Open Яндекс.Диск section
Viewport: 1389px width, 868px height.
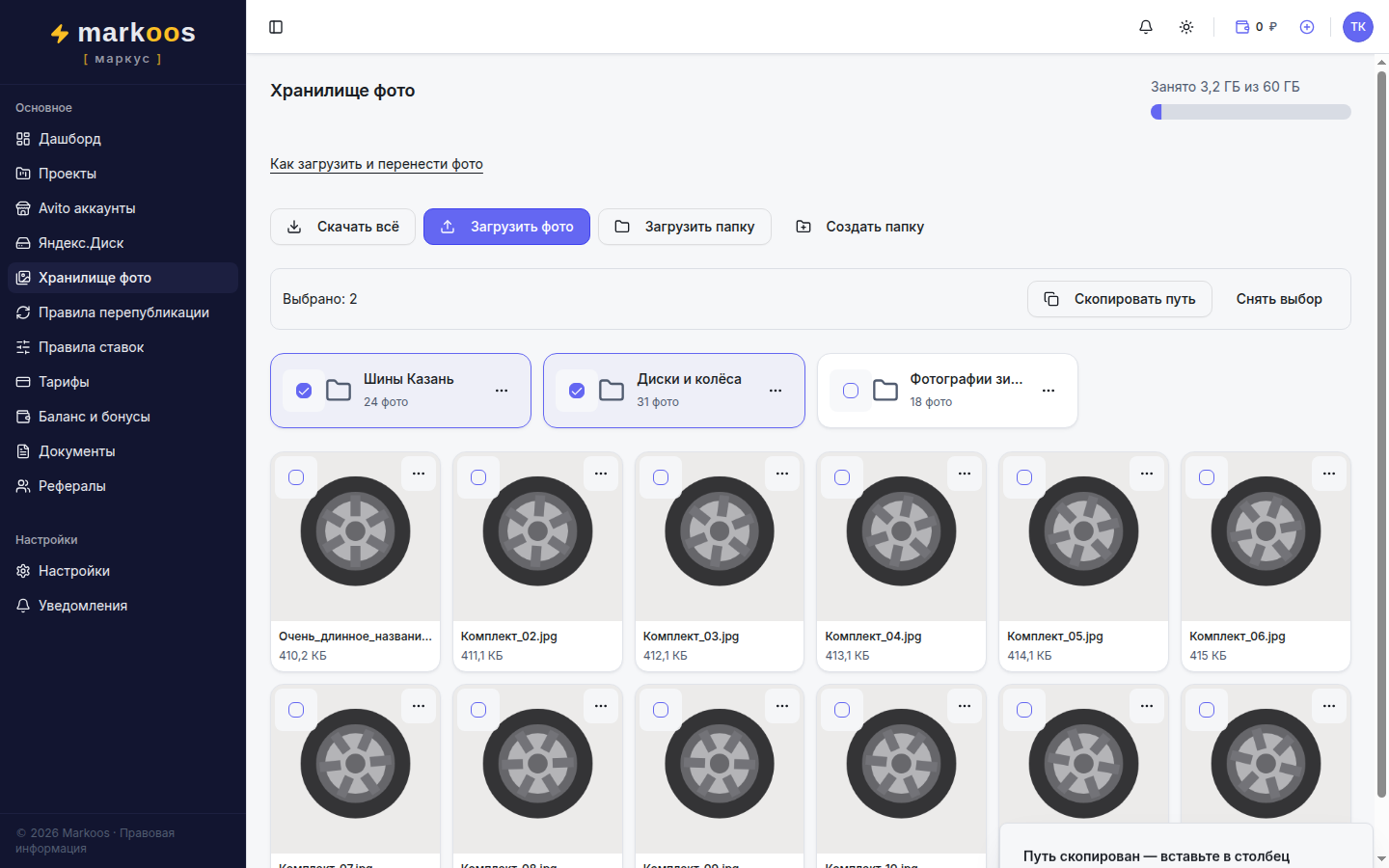(x=123, y=243)
